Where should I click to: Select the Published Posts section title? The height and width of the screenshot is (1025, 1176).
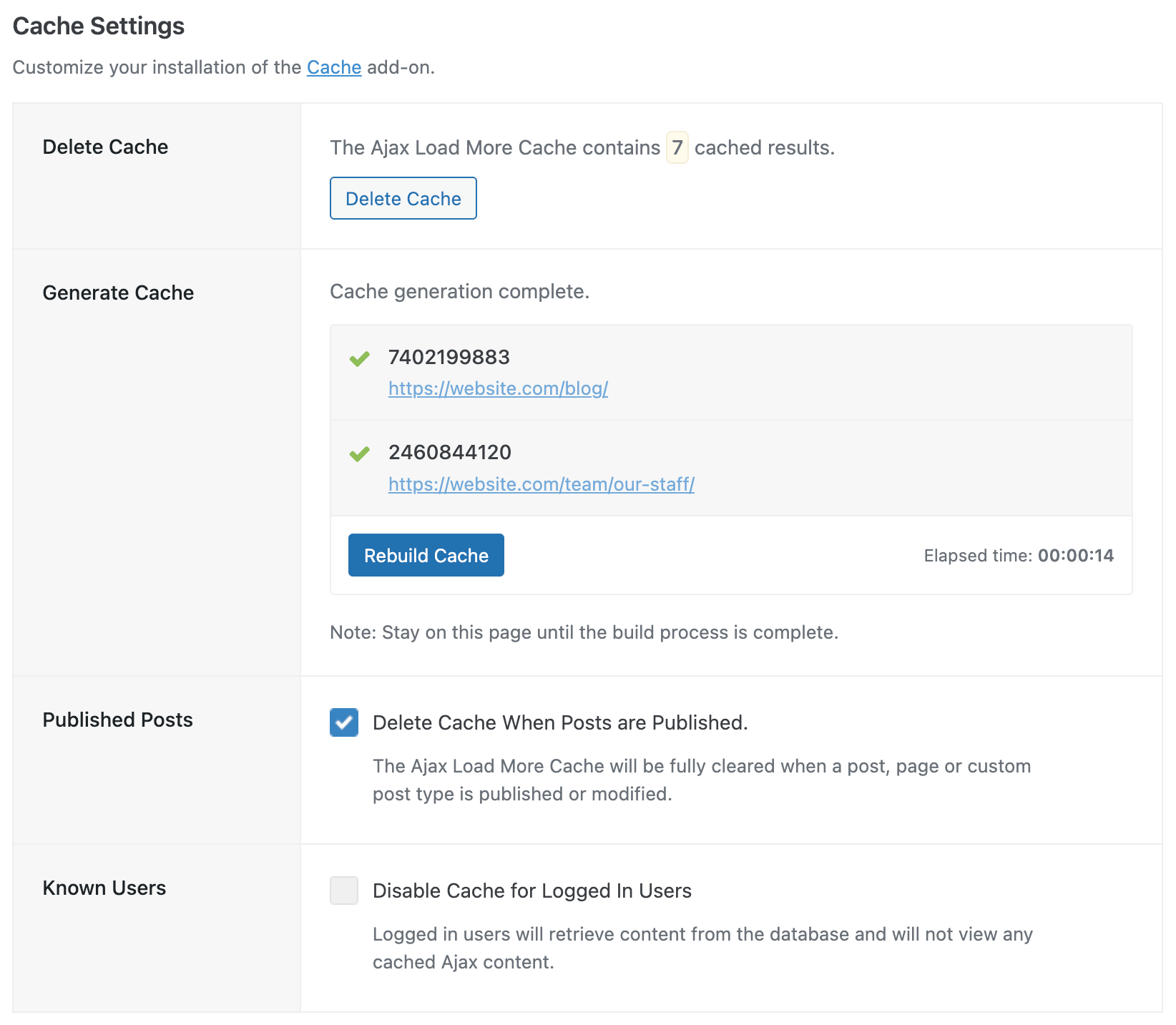[x=117, y=720]
